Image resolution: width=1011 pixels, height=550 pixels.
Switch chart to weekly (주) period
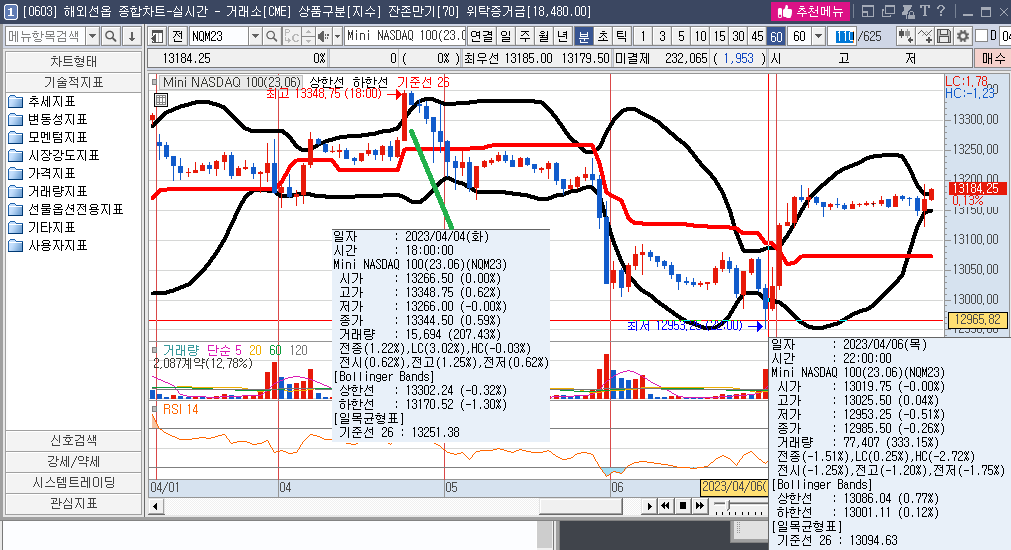click(525, 36)
